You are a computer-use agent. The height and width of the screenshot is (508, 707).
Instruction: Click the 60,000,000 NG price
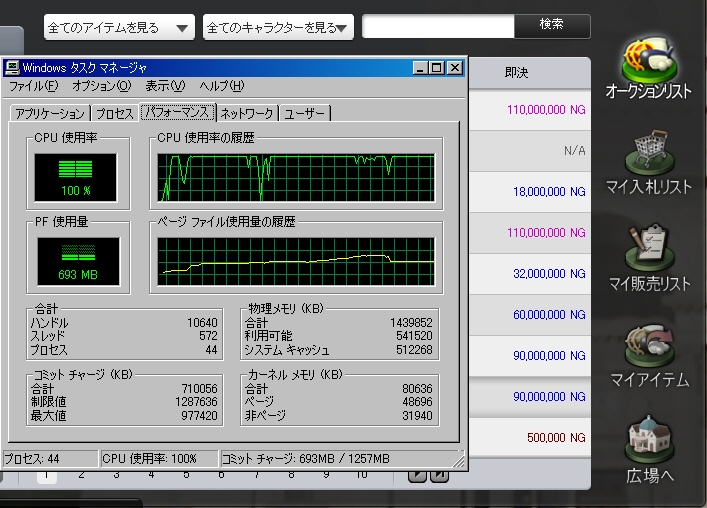[549, 315]
